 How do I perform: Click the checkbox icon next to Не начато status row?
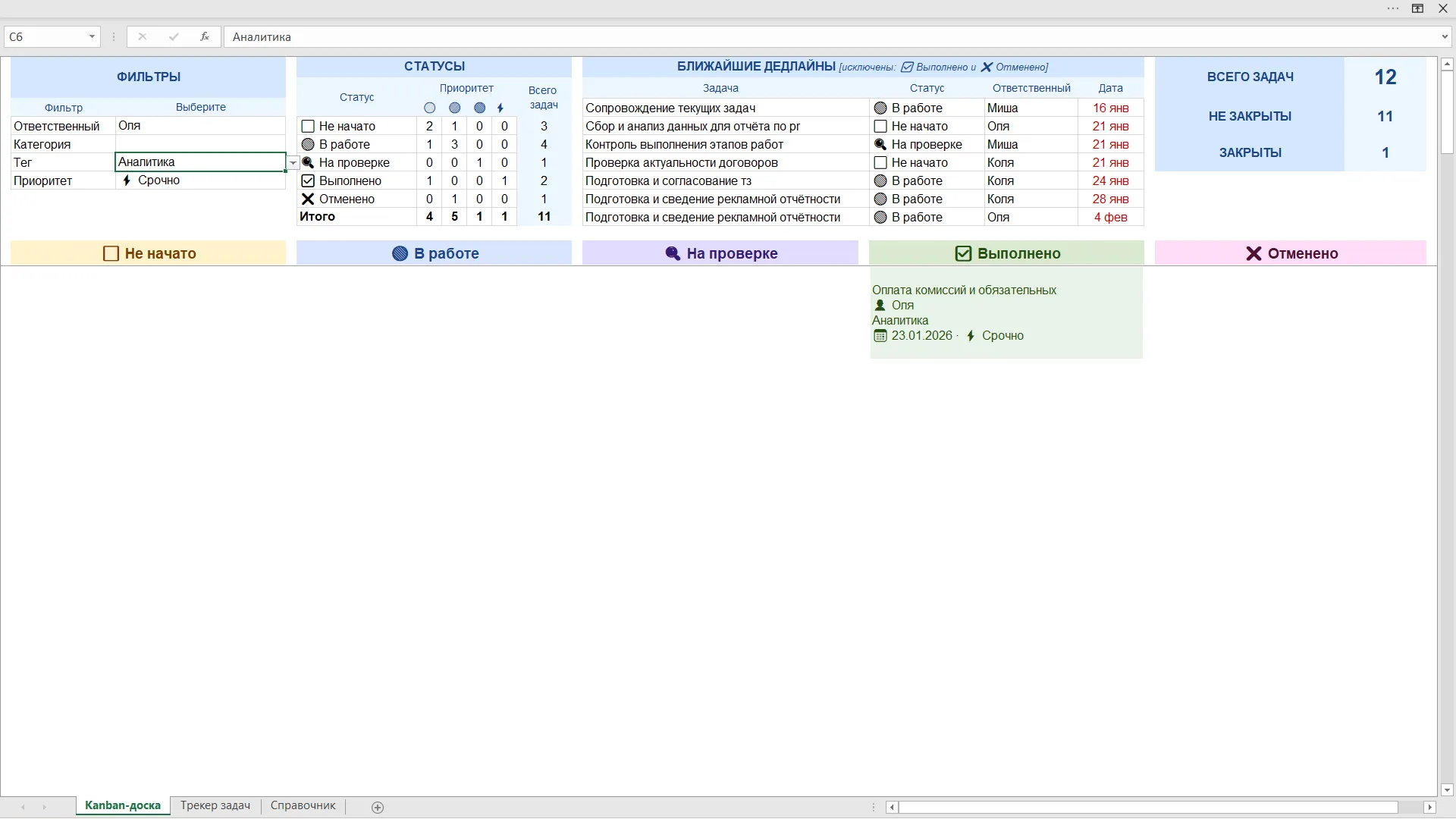308,126
